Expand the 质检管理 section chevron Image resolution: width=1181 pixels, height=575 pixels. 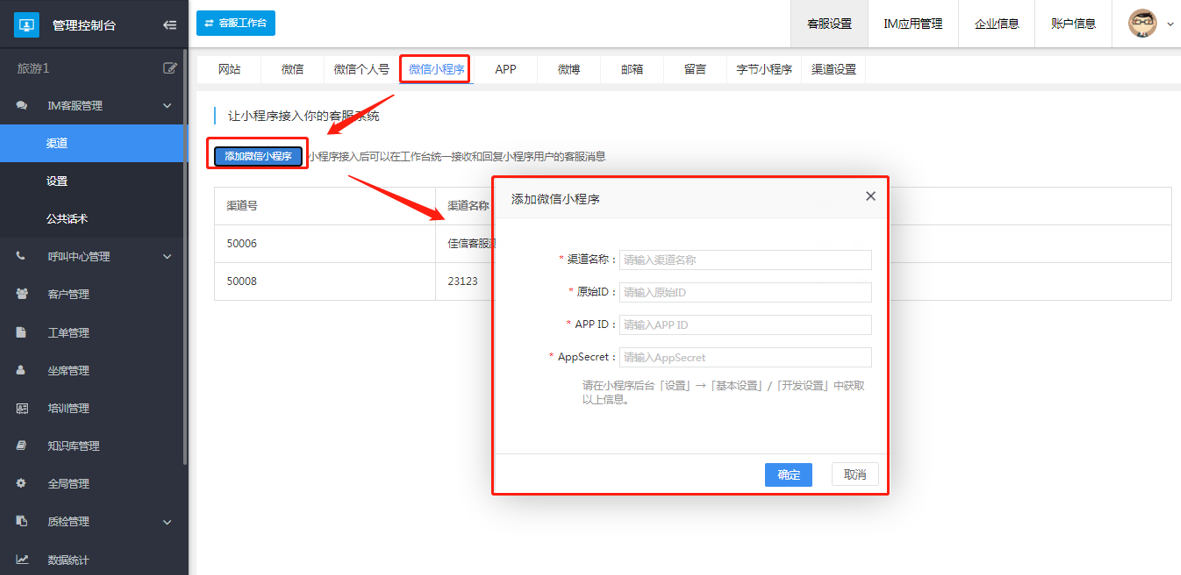click(x=167, y=522)
